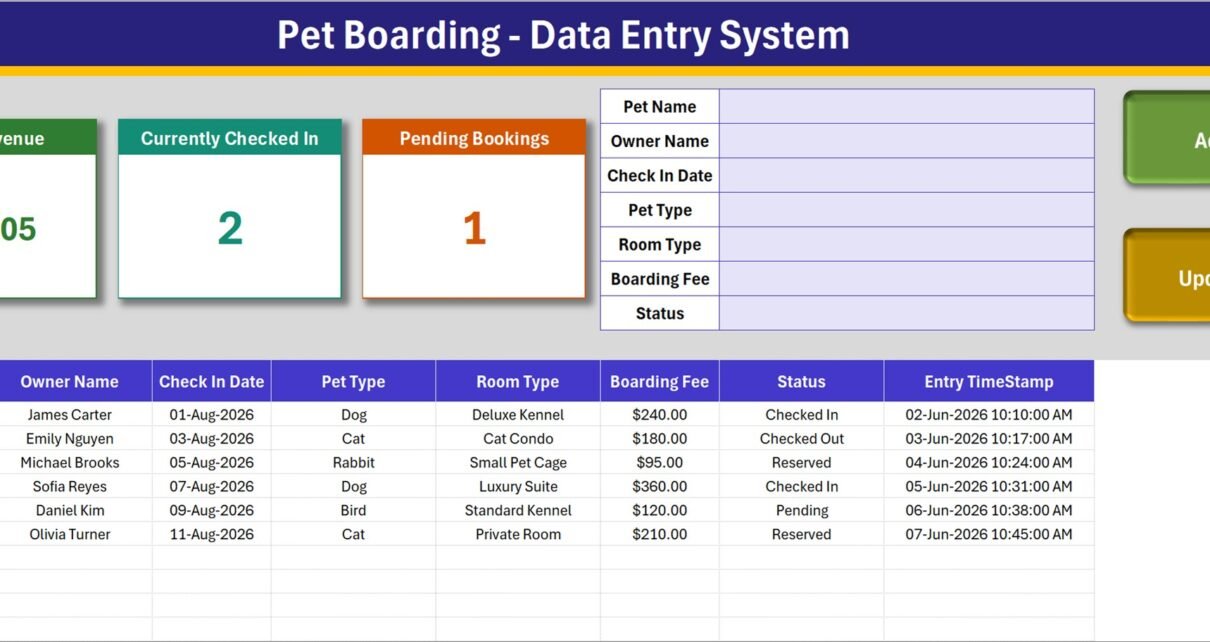Select the Owner Name input field
Image resolution: width=1210 pixels, height=642 pixels.
coord(906,141)
